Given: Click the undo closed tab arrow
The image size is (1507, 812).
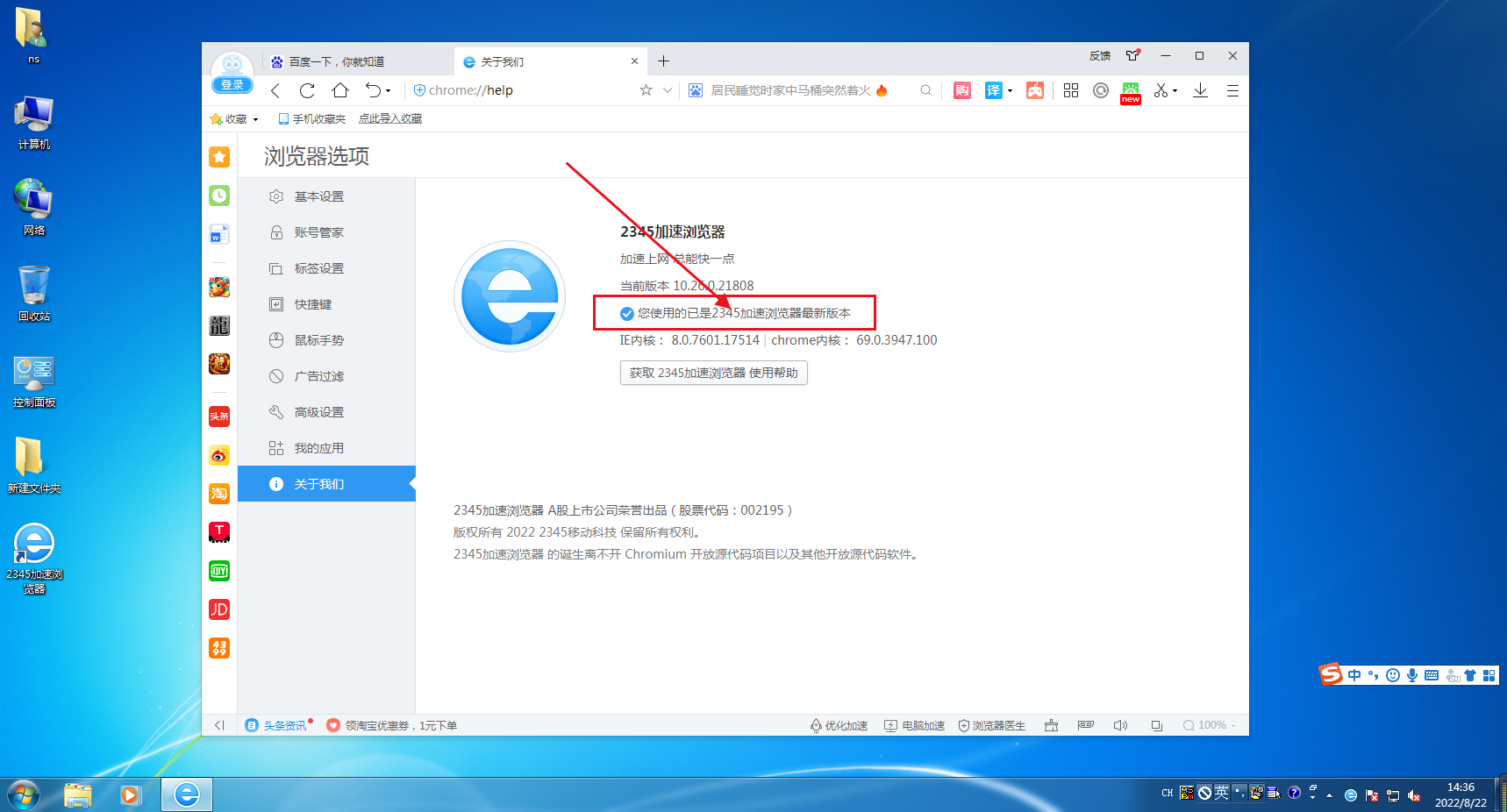Looking at the screenshot, I should [x=374, y=90].
